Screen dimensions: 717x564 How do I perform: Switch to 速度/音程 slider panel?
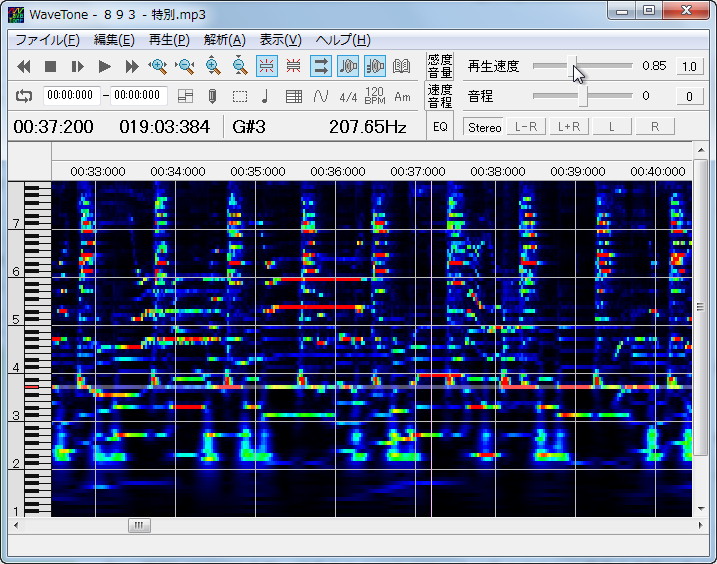click(x=439, y=96)
